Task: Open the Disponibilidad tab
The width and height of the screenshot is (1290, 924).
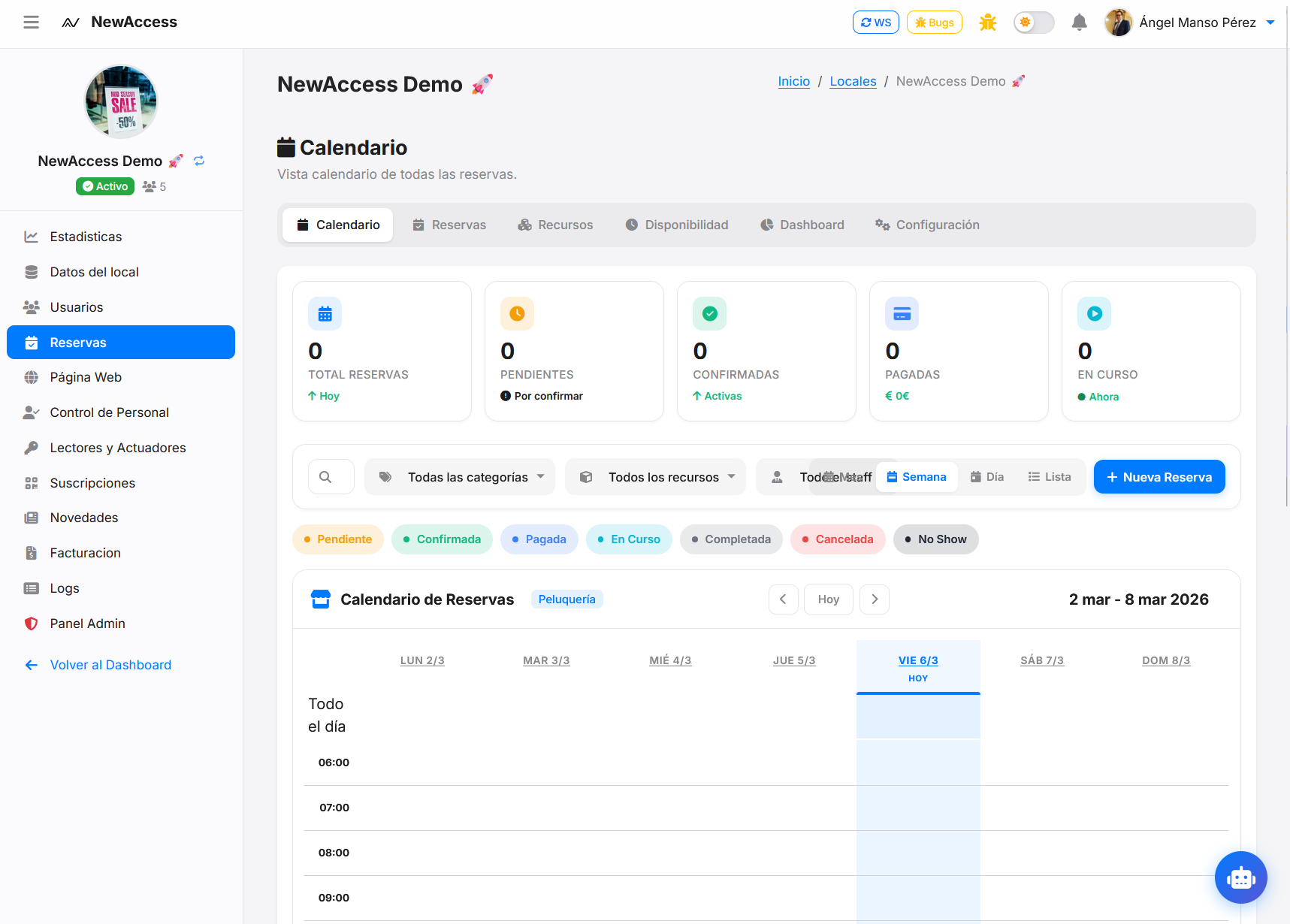Action: (677, 225)
